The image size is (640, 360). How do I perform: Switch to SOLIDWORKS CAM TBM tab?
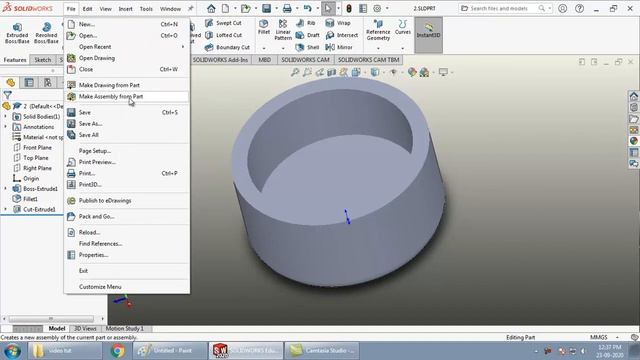[x=369, y=60]
